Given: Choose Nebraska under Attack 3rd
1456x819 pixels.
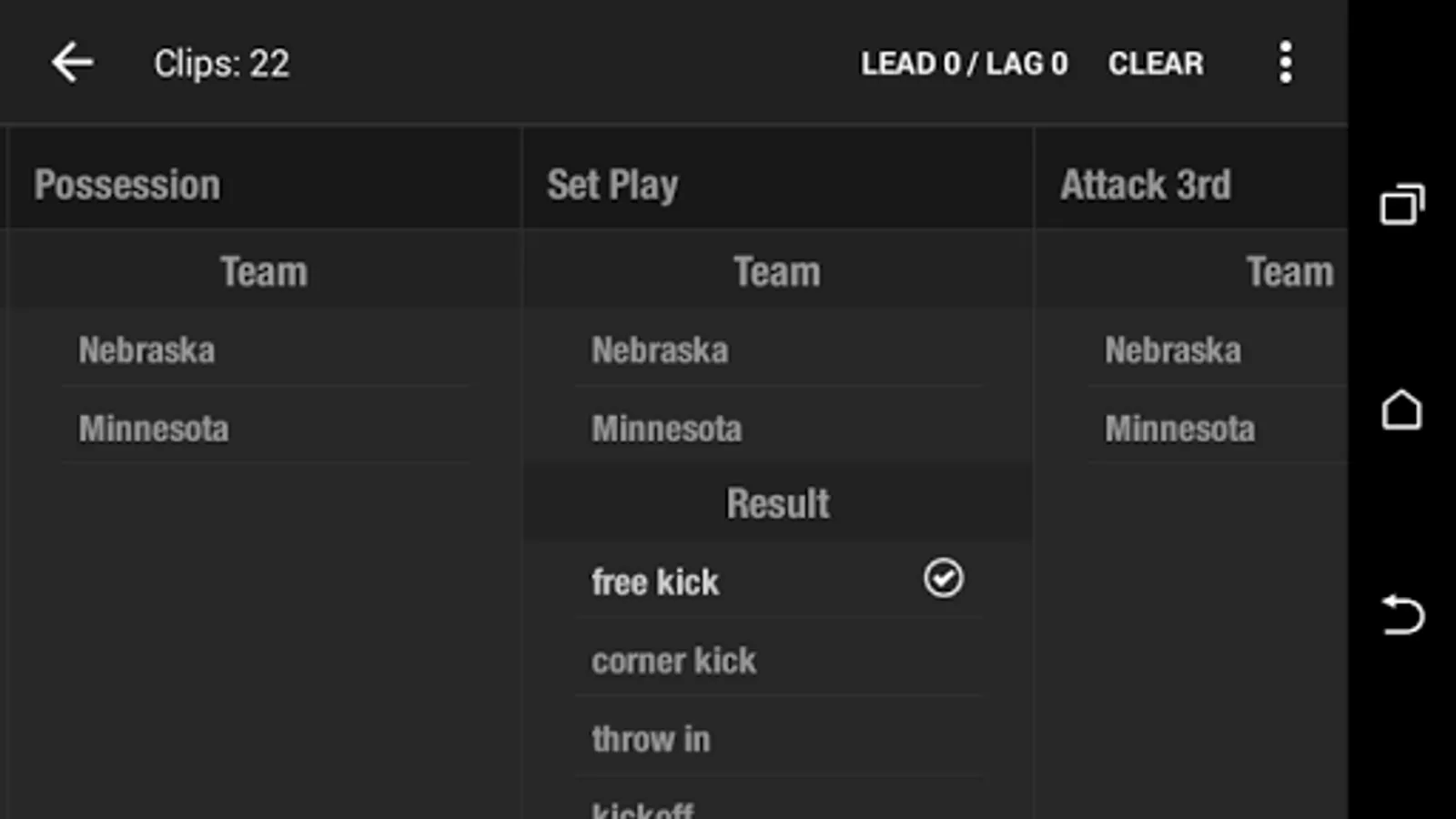Looking at the screenshot, I should coord(1172,350).
